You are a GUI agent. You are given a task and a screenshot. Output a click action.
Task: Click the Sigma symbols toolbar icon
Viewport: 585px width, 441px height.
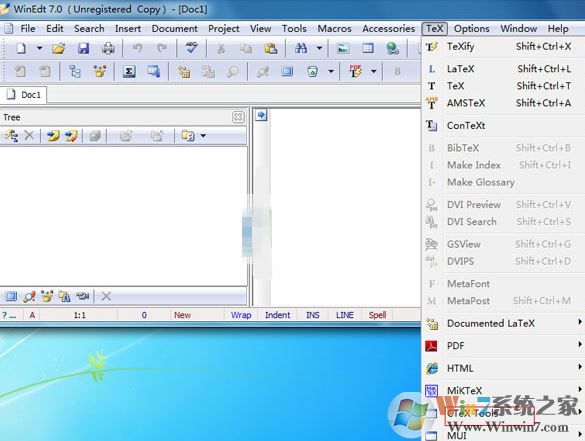point(129,71)
